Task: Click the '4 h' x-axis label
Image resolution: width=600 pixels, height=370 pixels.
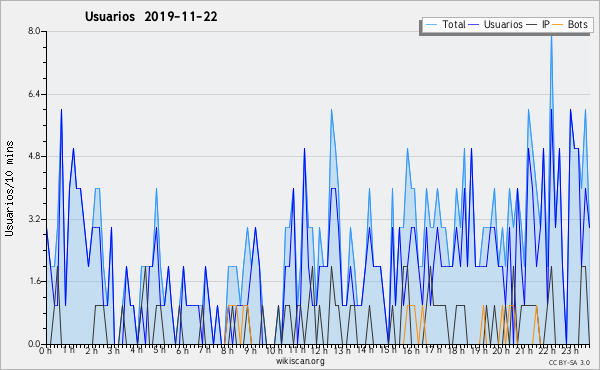Action: (136, 350)
